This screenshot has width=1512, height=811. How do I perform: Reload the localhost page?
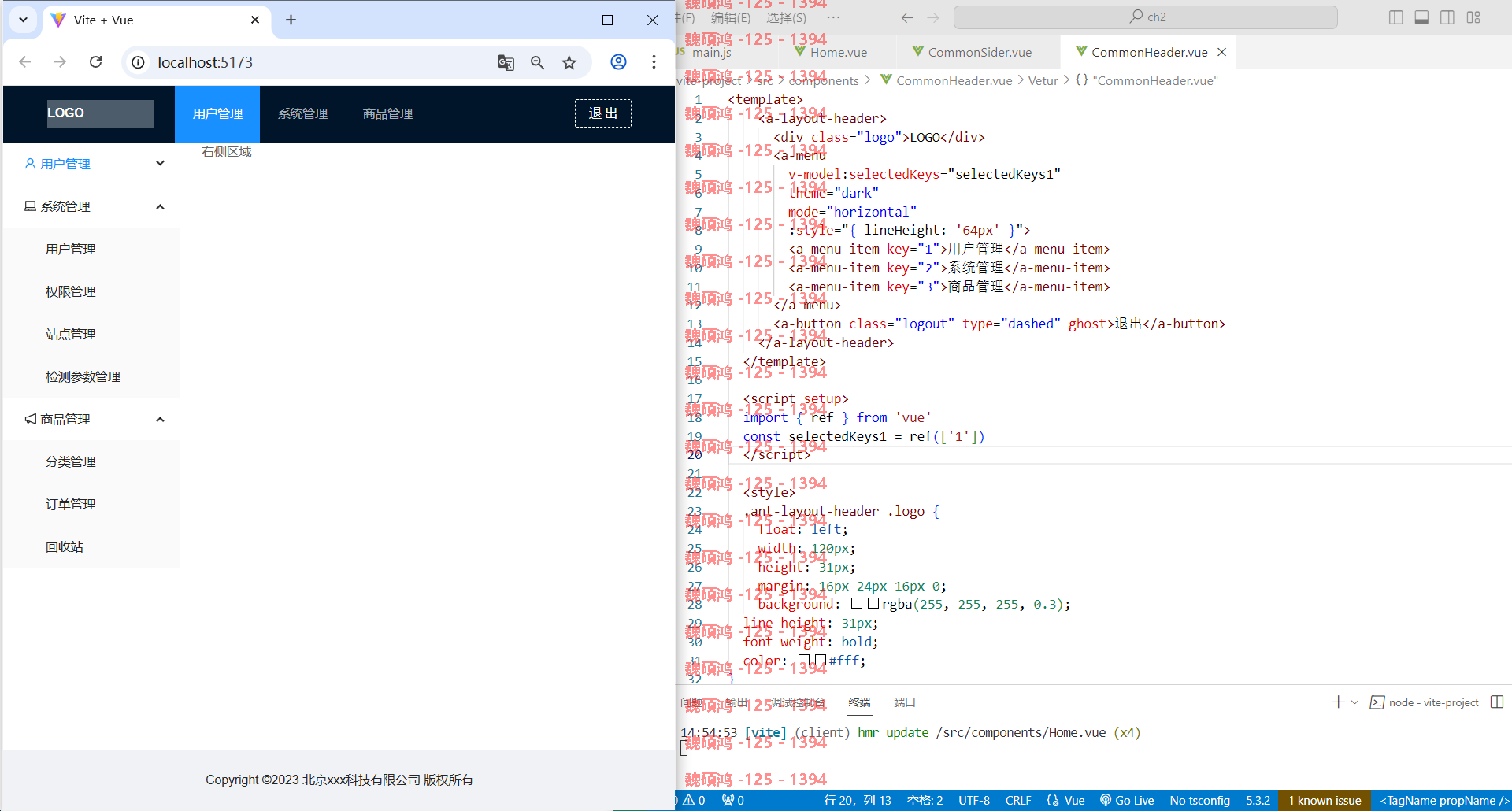point(95,62)
